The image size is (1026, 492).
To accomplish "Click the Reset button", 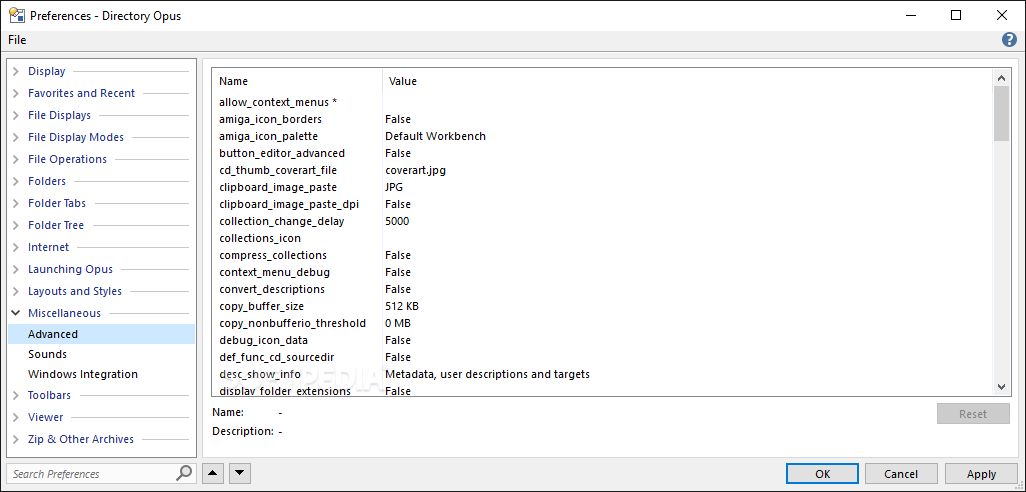I will click(973, 414).
